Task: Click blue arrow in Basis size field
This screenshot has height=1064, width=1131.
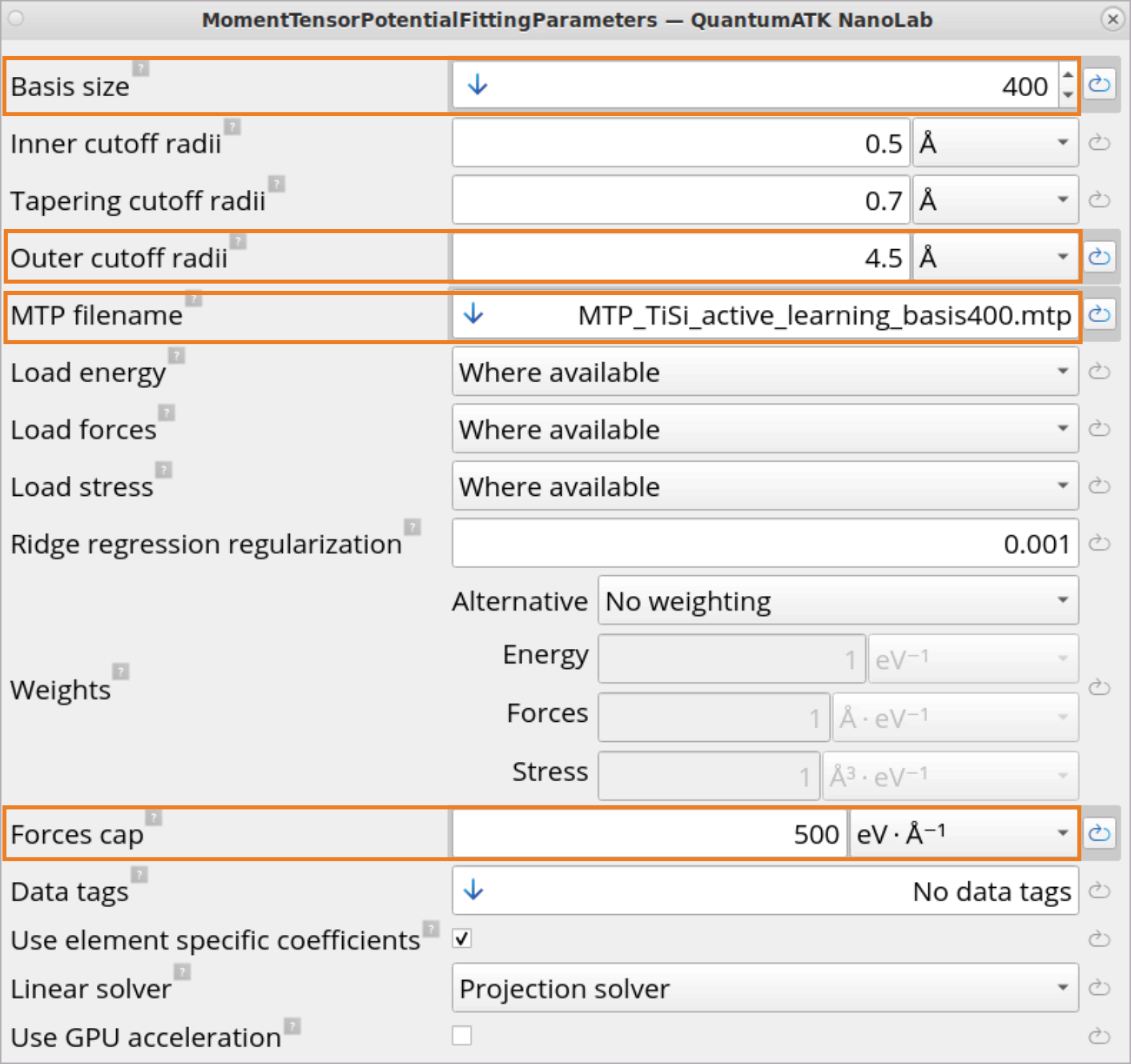Action: coord(477,85)
